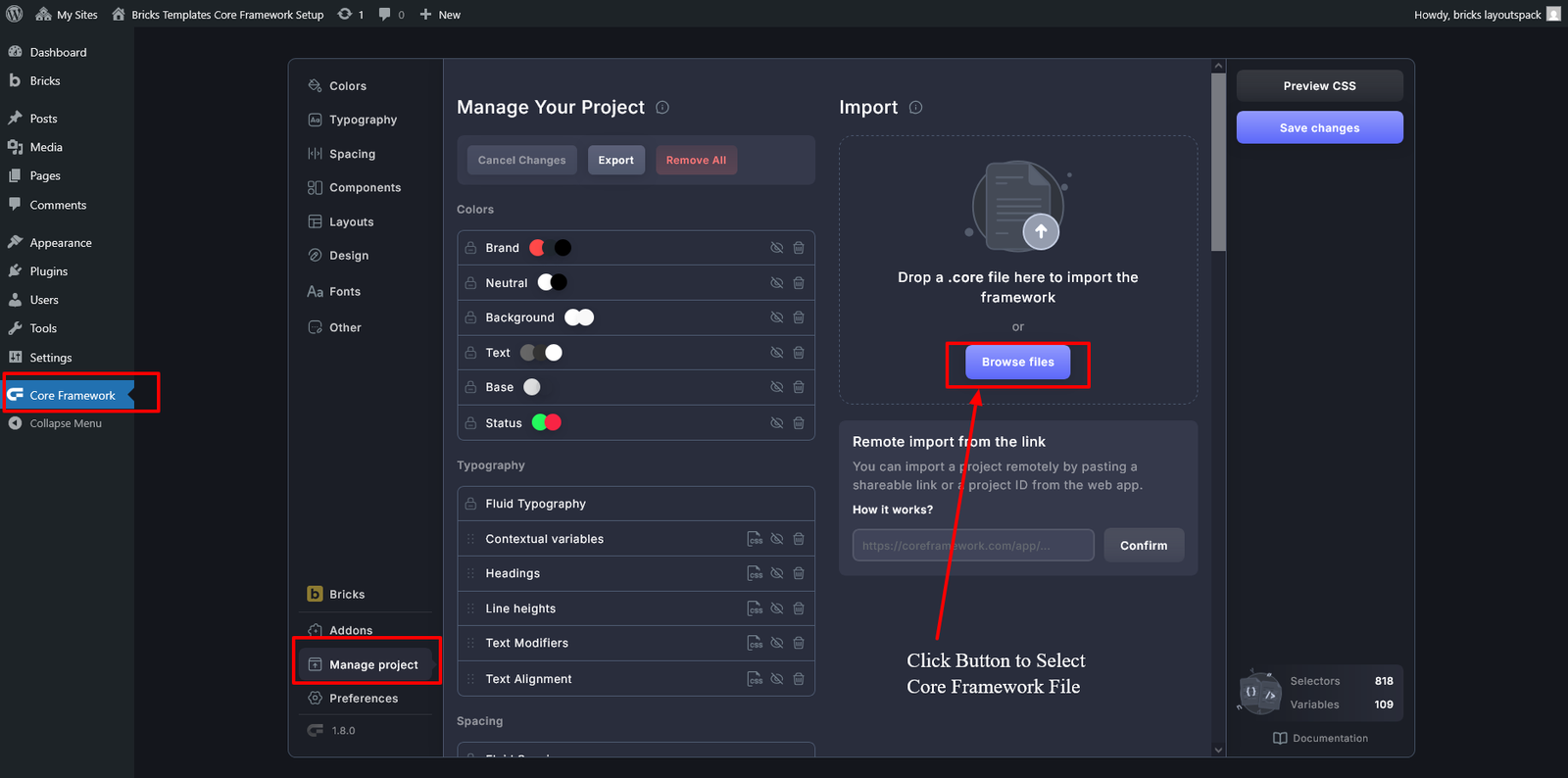Click the drag handle of Headings row

coord(470,573)
